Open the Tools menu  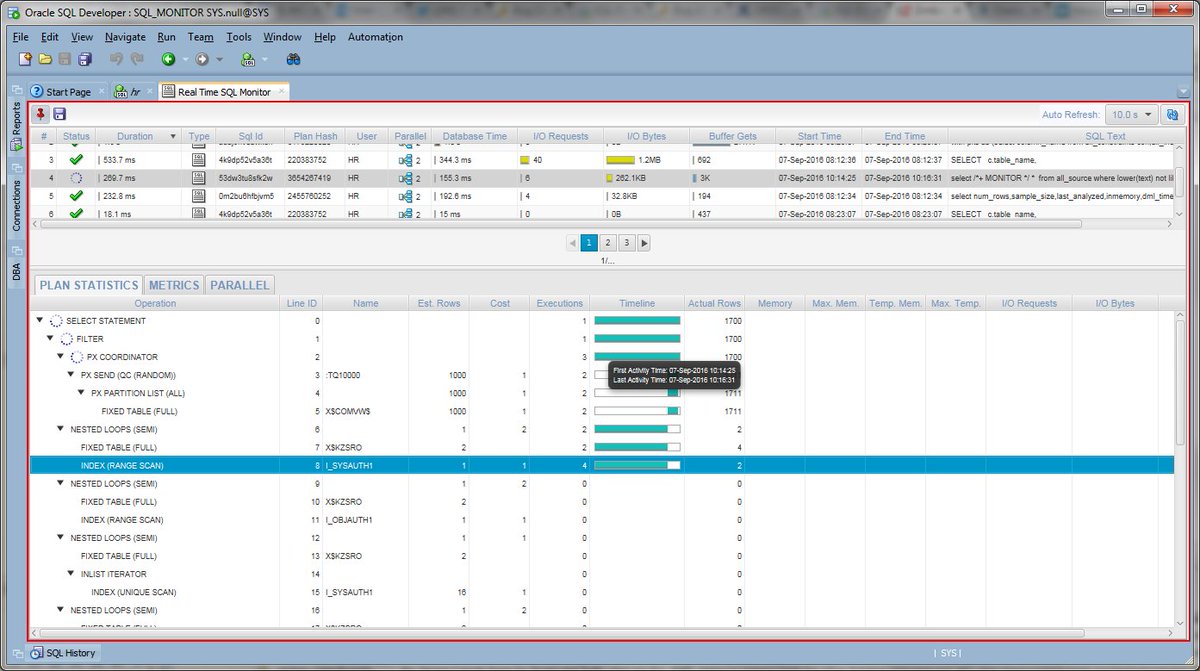[x=239, y=37]
